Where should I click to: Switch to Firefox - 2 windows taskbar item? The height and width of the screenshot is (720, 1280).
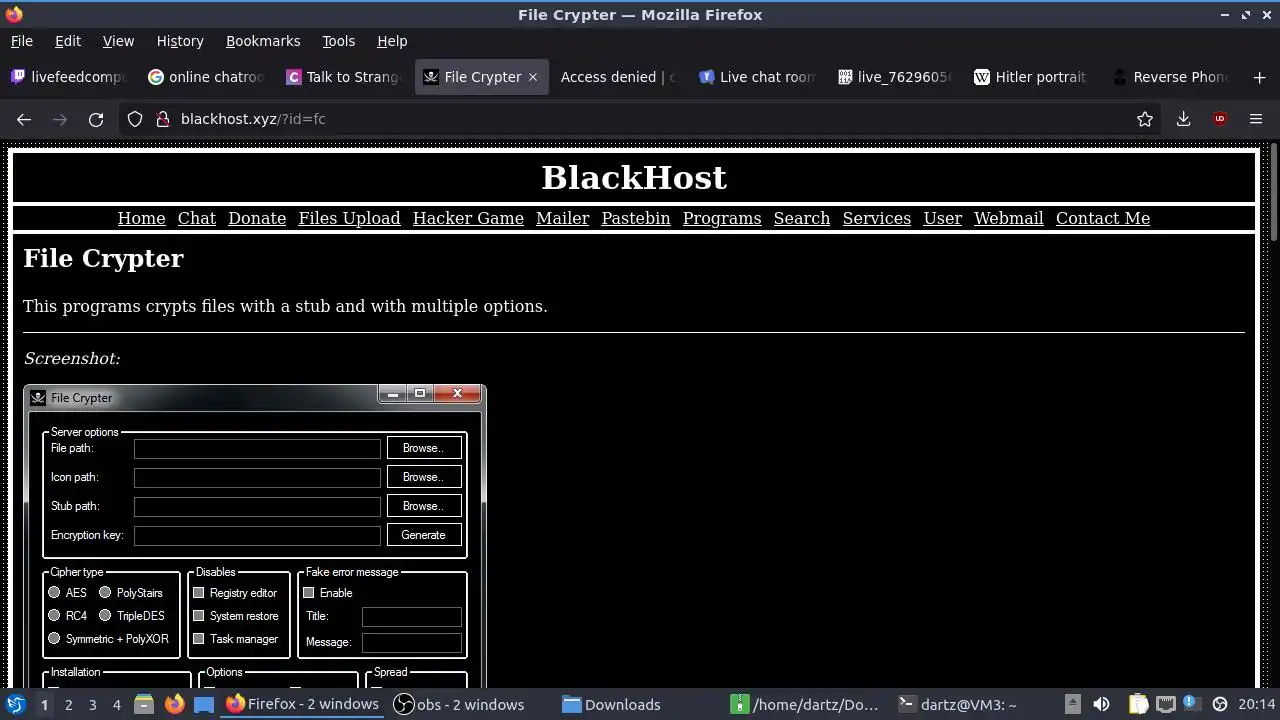(x=303, y=704)
